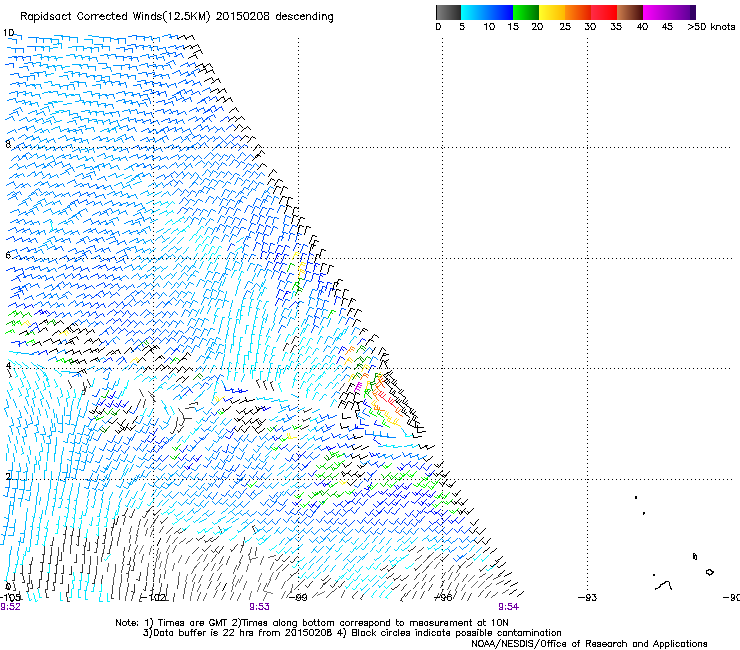Click the NOAA/NESDIS credit line
The height and width of the screenshot is (650, 740).
(589, 643)
